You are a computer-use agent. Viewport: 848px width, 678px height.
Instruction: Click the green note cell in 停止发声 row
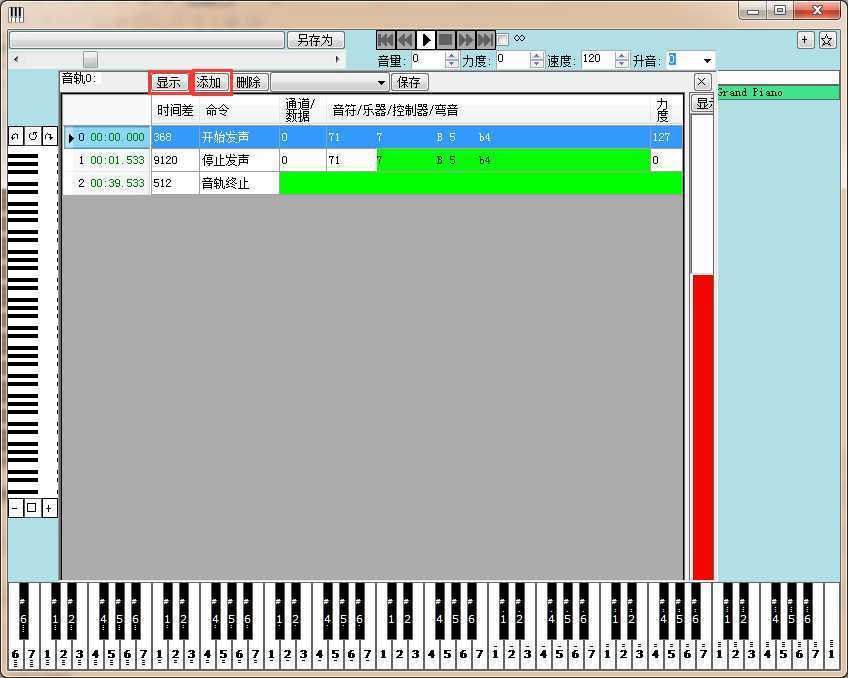[513, 160]
